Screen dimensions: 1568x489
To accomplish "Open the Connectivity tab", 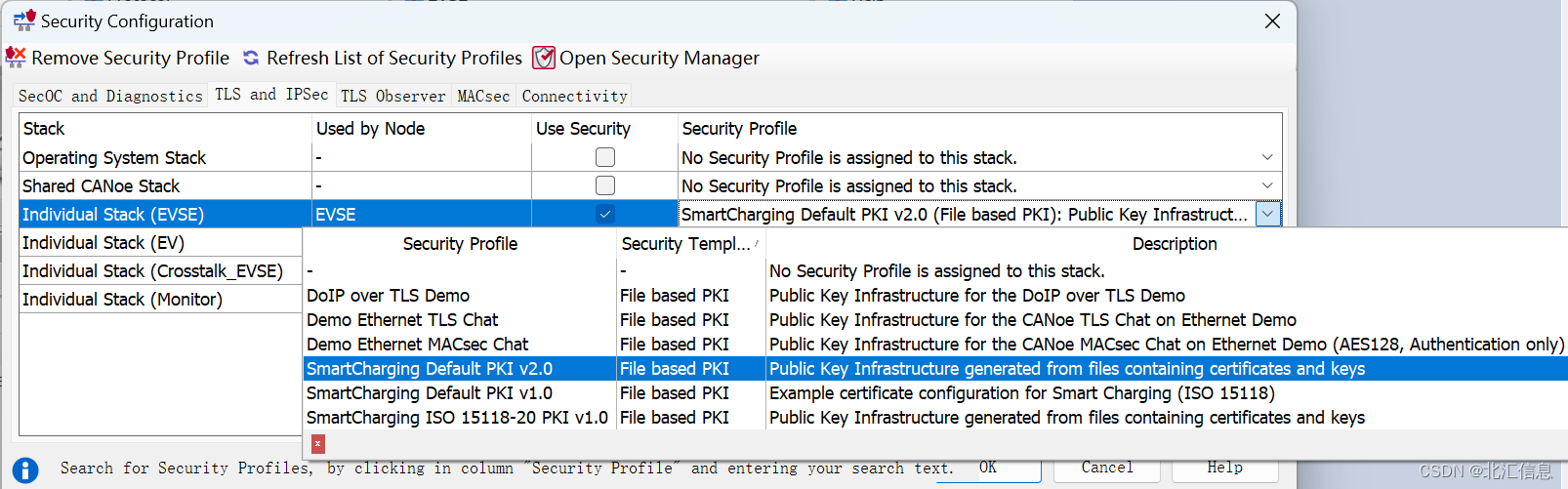I will point(574,96).
